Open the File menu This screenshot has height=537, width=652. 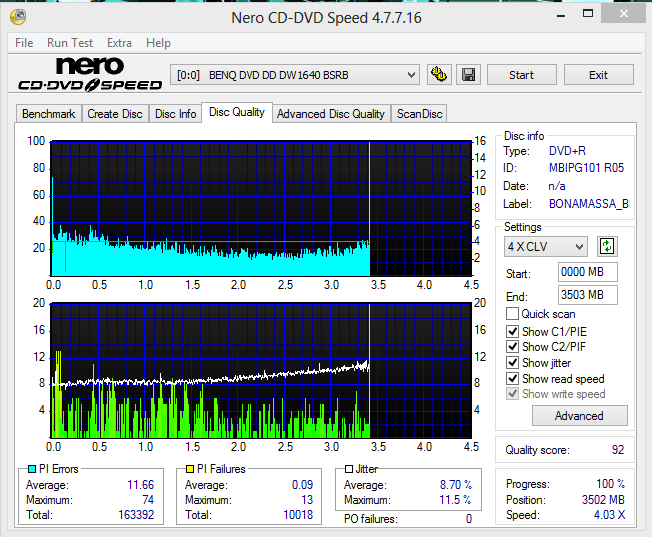coord(24,43)
